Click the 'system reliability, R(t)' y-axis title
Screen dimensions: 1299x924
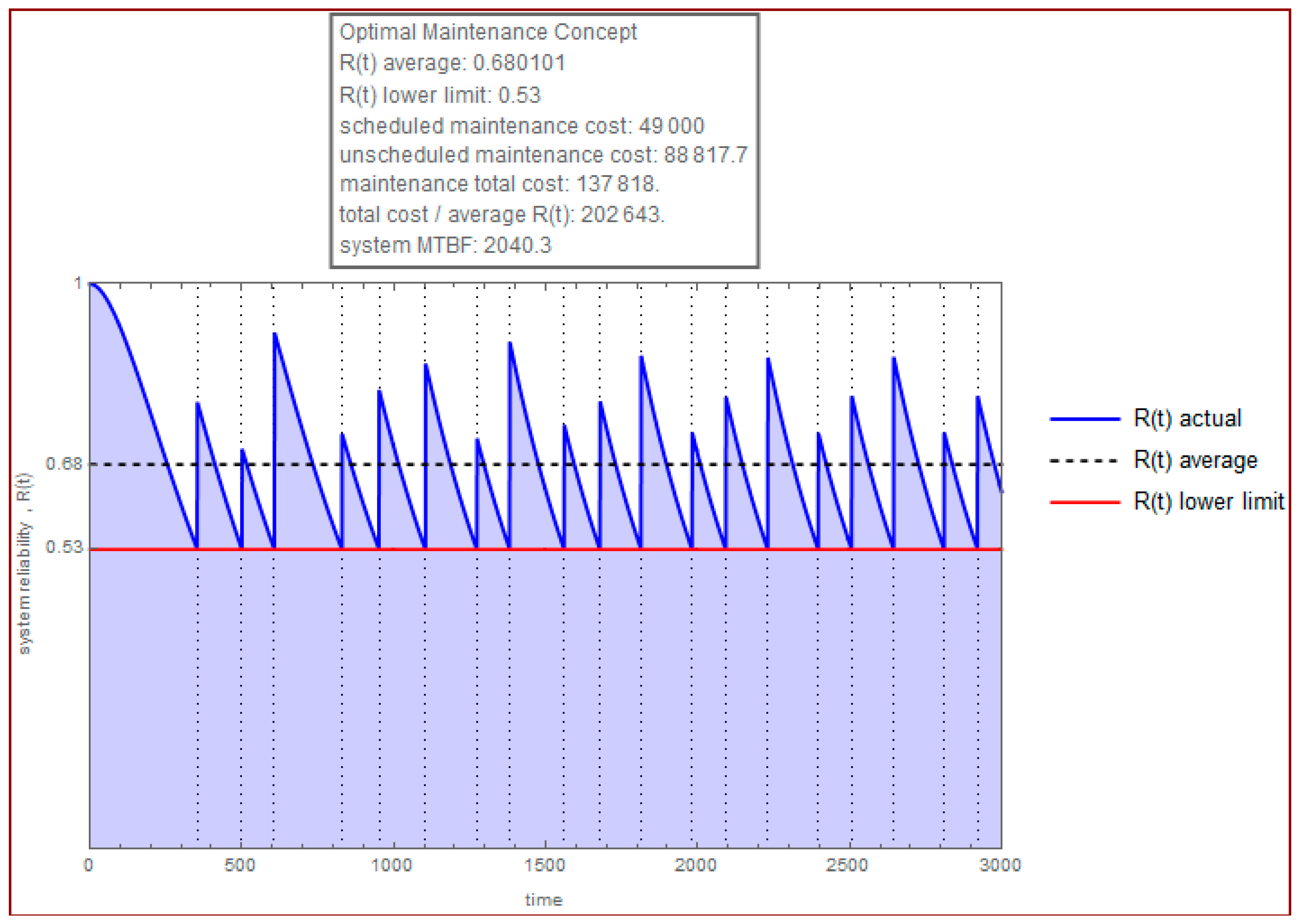coord(24,563)
